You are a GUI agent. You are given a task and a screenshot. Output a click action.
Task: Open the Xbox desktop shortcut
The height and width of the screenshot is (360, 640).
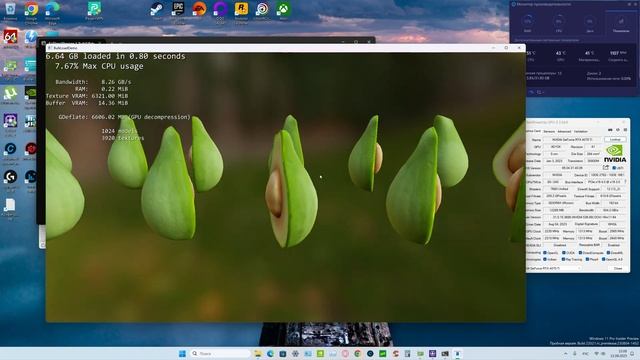click(x=283, y=10)
